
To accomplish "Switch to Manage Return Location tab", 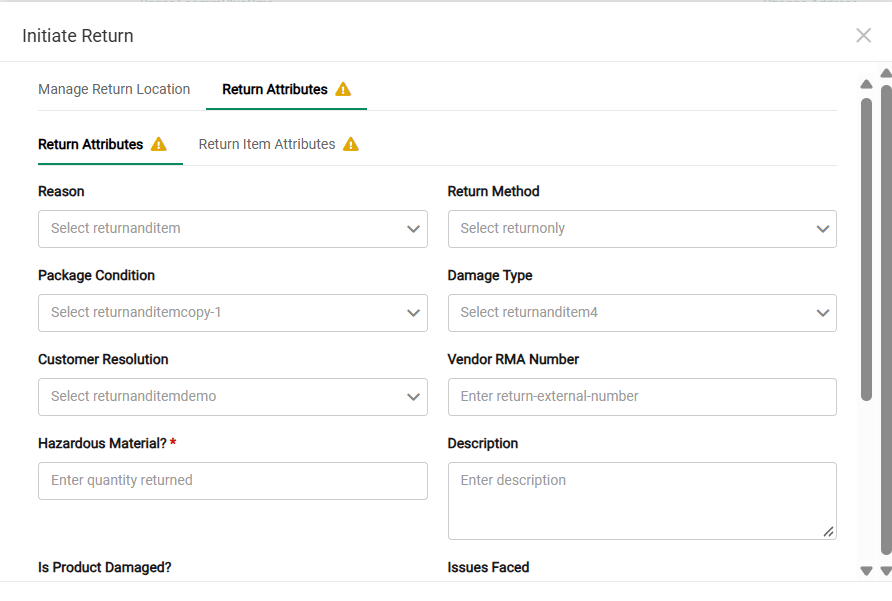I will [114, 89].
